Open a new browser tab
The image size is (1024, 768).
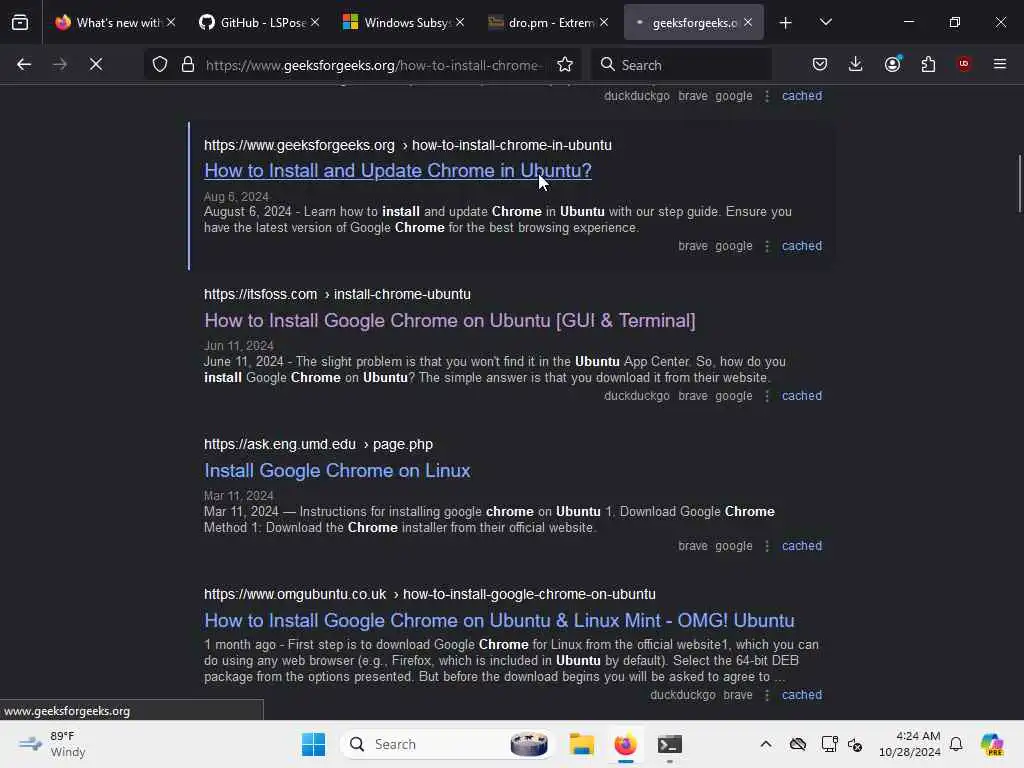pos(786,23)
